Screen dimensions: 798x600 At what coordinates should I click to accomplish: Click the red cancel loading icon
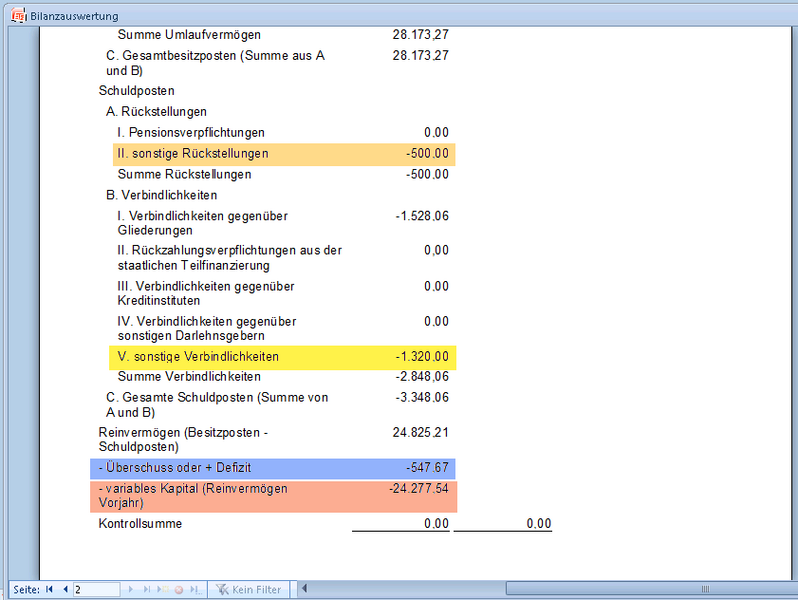(x=179, y=590)
